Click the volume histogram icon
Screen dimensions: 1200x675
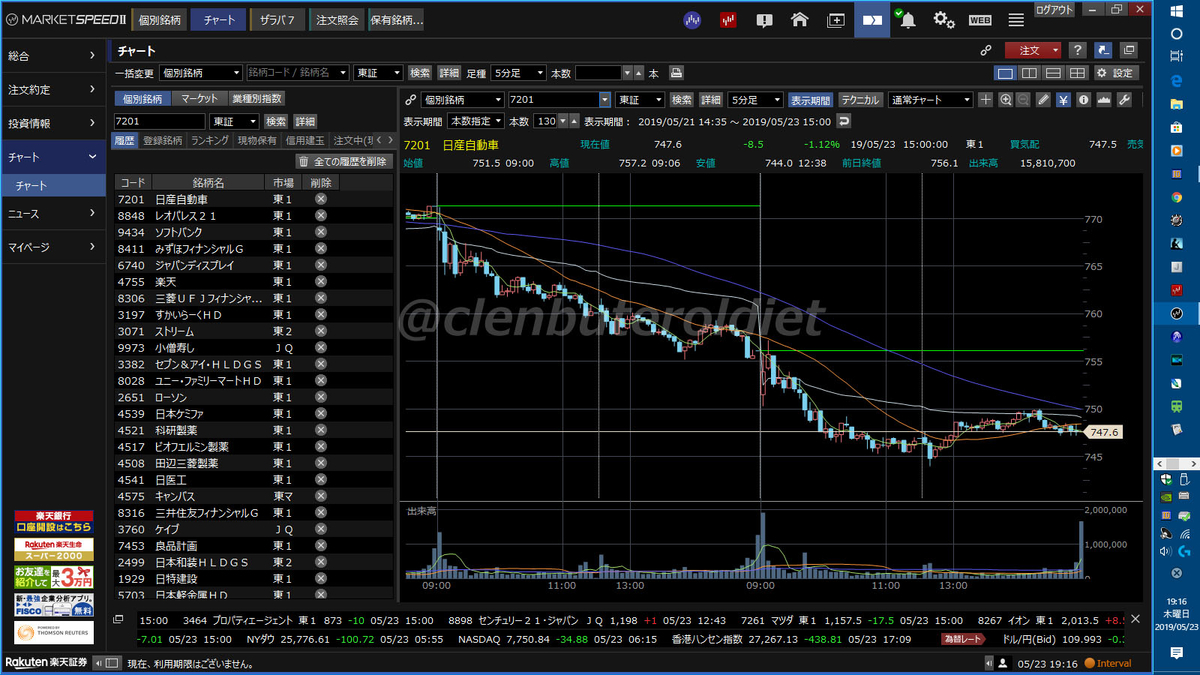point(1104,100)
